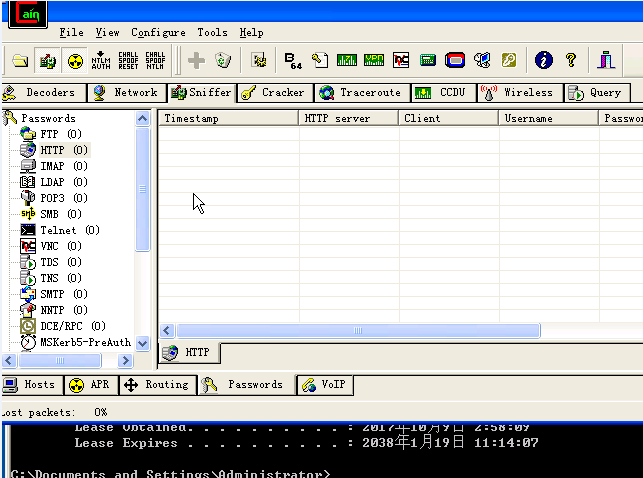Select POP3 (0) tree entry
The width and height of the screenshot is (643, 478).
pos(64,198)
